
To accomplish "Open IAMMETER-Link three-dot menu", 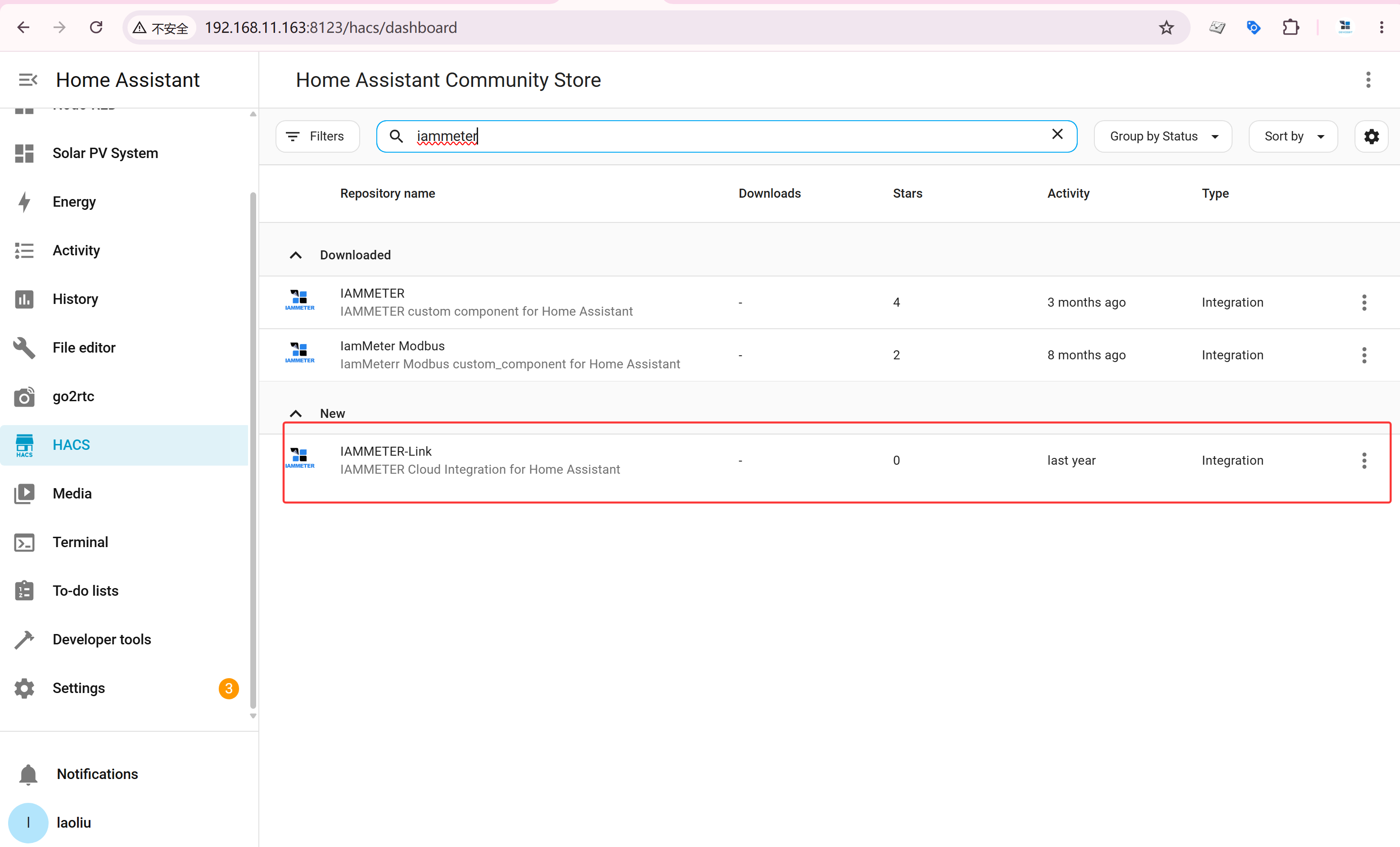I will point(1364,461).
